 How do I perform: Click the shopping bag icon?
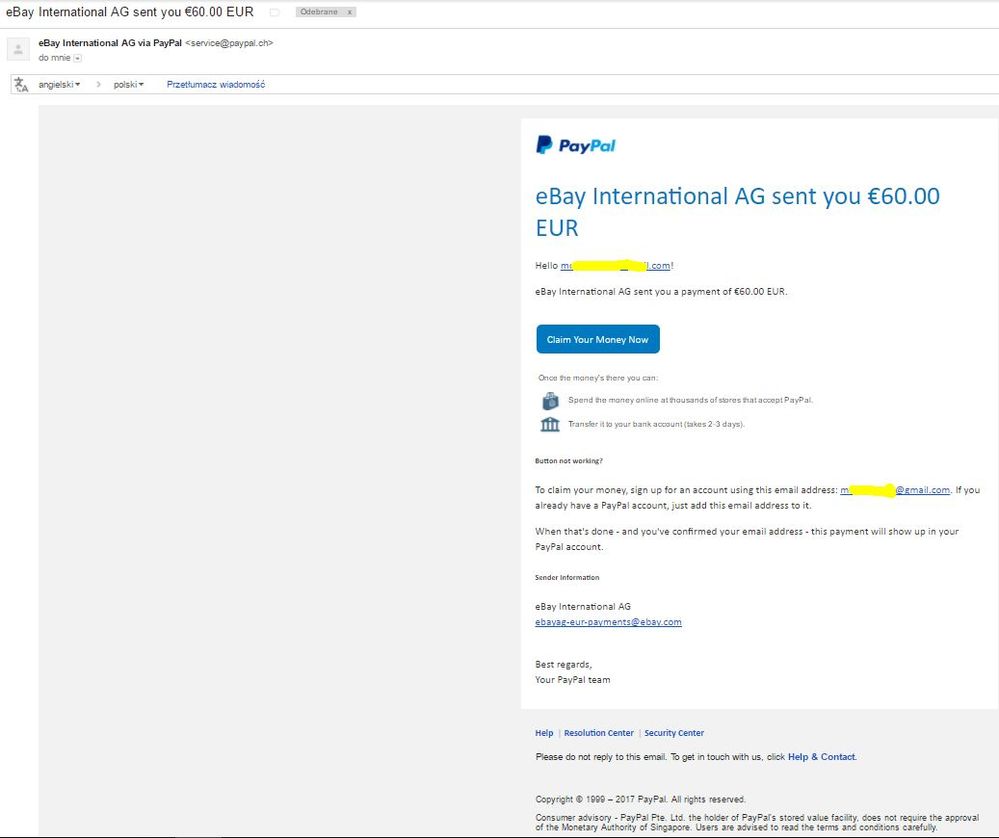coord(550,401)
